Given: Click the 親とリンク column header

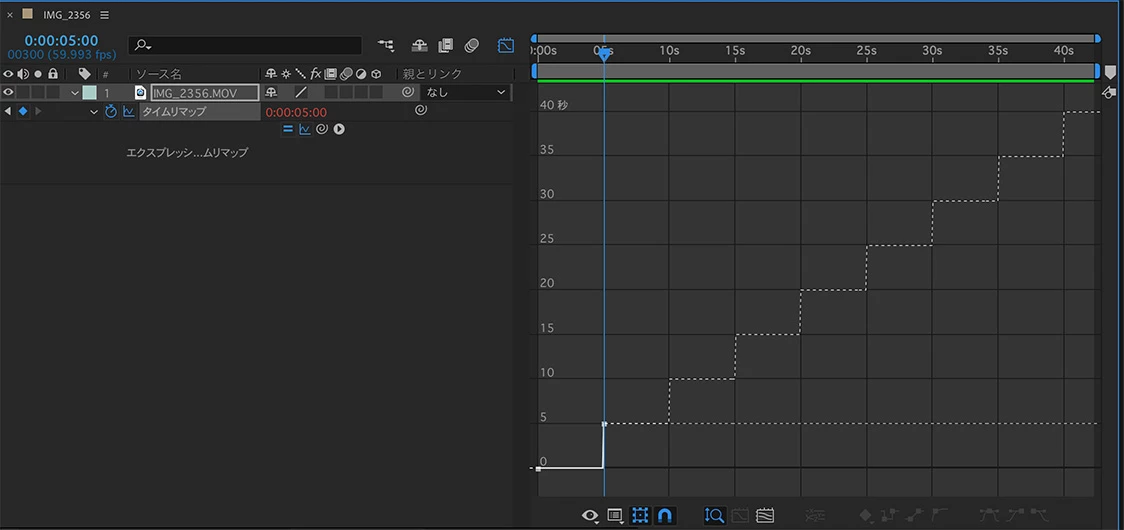Looking at the screenshot, I should (x=432, y=74).
